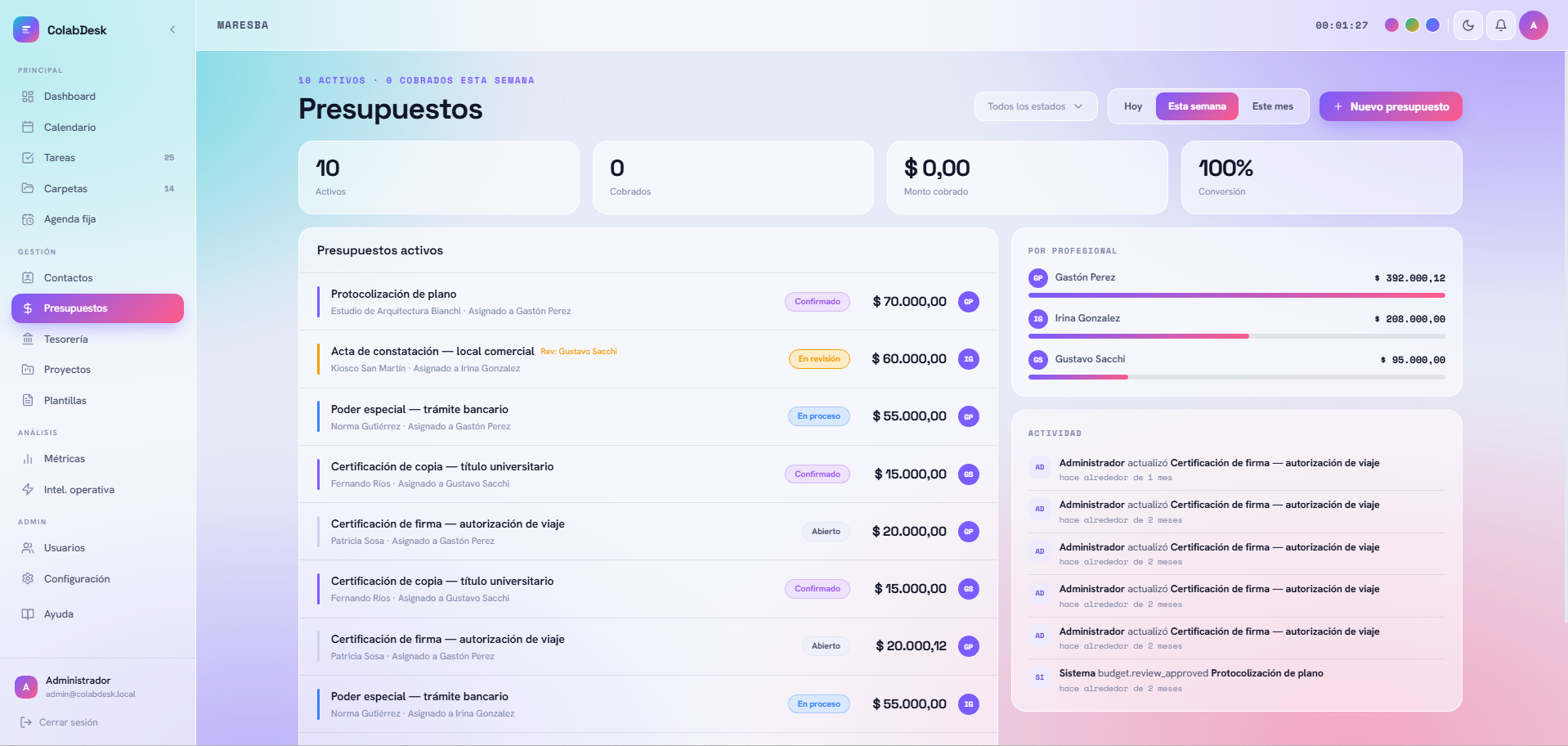Select the green theme color dot
The image size is (1568, 746).
point(1412,25)
